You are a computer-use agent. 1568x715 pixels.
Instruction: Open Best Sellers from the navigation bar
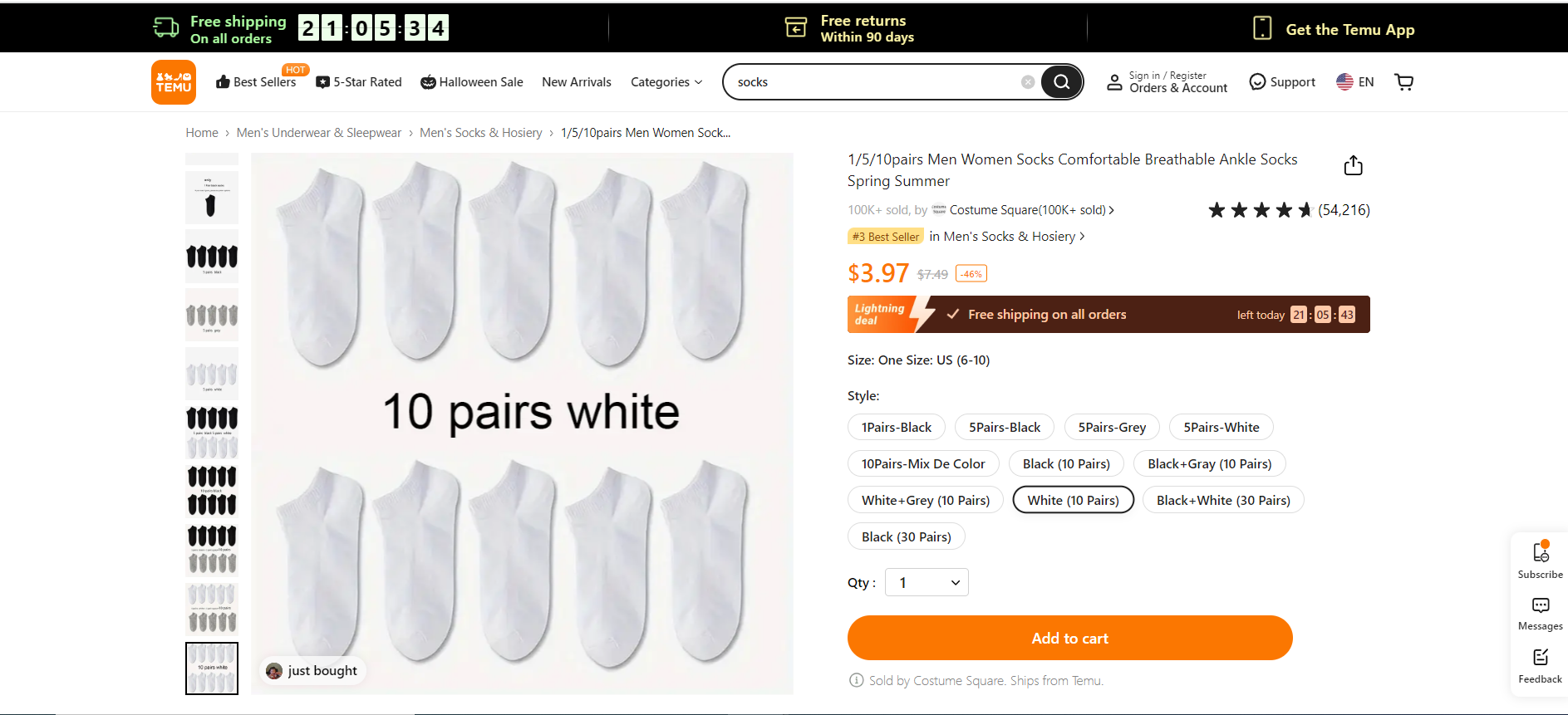pyautogui.click(x=257, y=81)
